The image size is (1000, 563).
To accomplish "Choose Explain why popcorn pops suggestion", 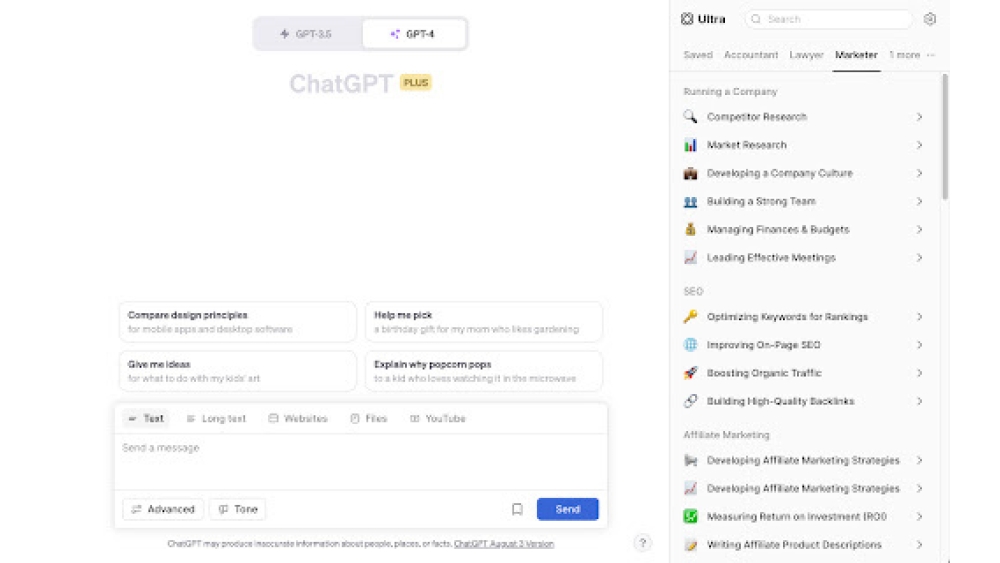I will [x=483, y=371].
